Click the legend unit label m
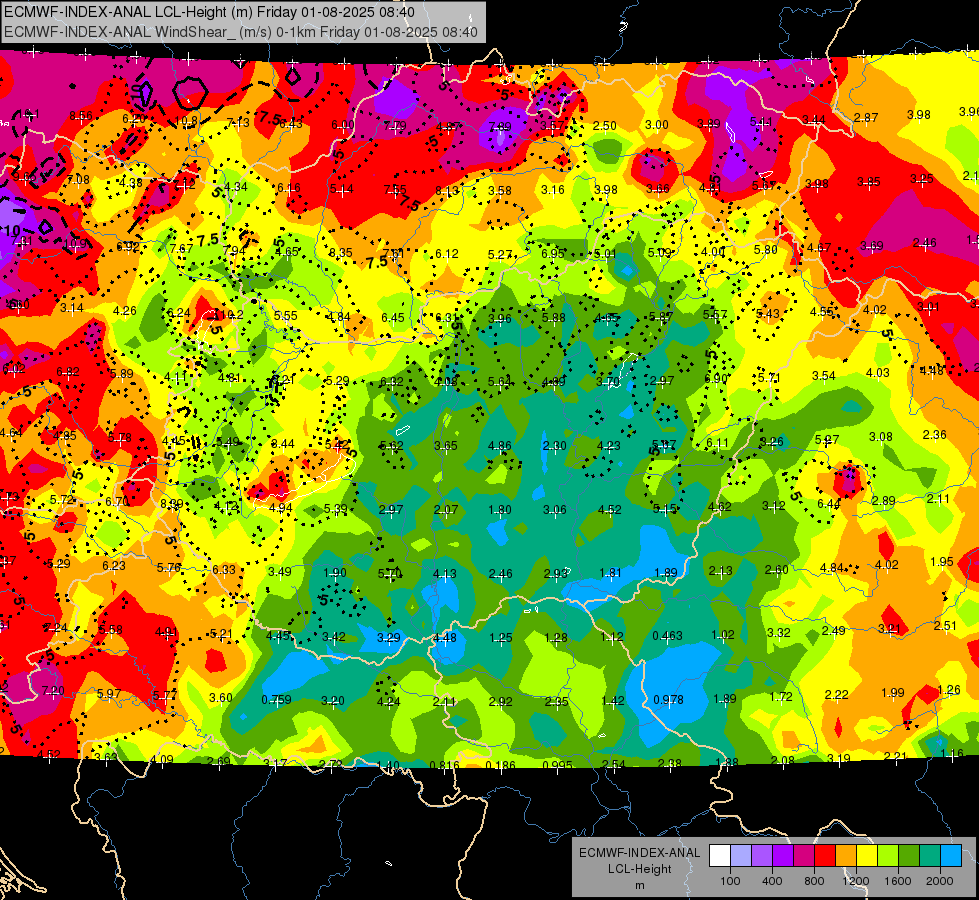 640,886
